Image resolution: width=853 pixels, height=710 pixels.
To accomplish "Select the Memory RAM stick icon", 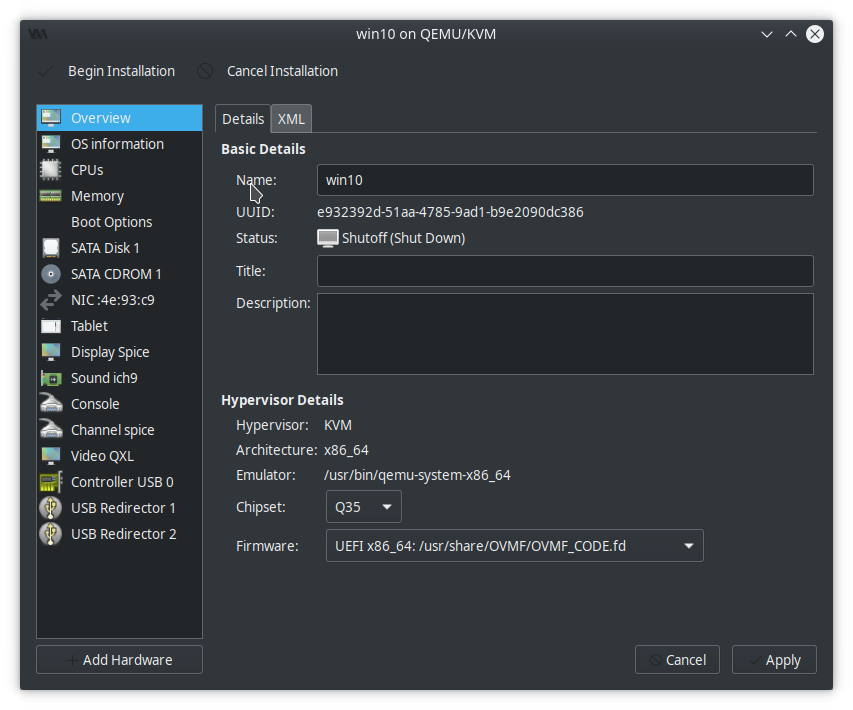I will pos(51,196).
